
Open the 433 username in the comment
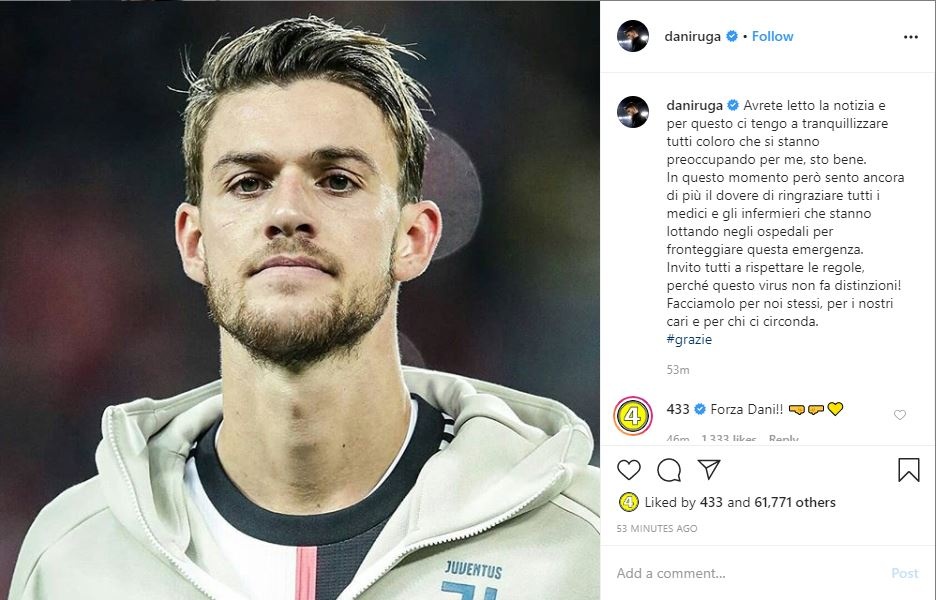(677, 409)
